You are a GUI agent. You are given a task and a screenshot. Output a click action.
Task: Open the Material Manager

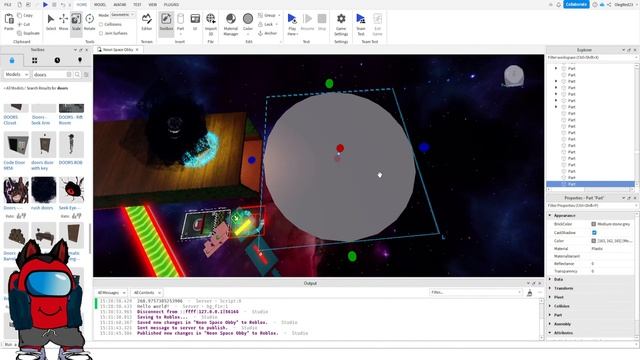pos(231,24)
